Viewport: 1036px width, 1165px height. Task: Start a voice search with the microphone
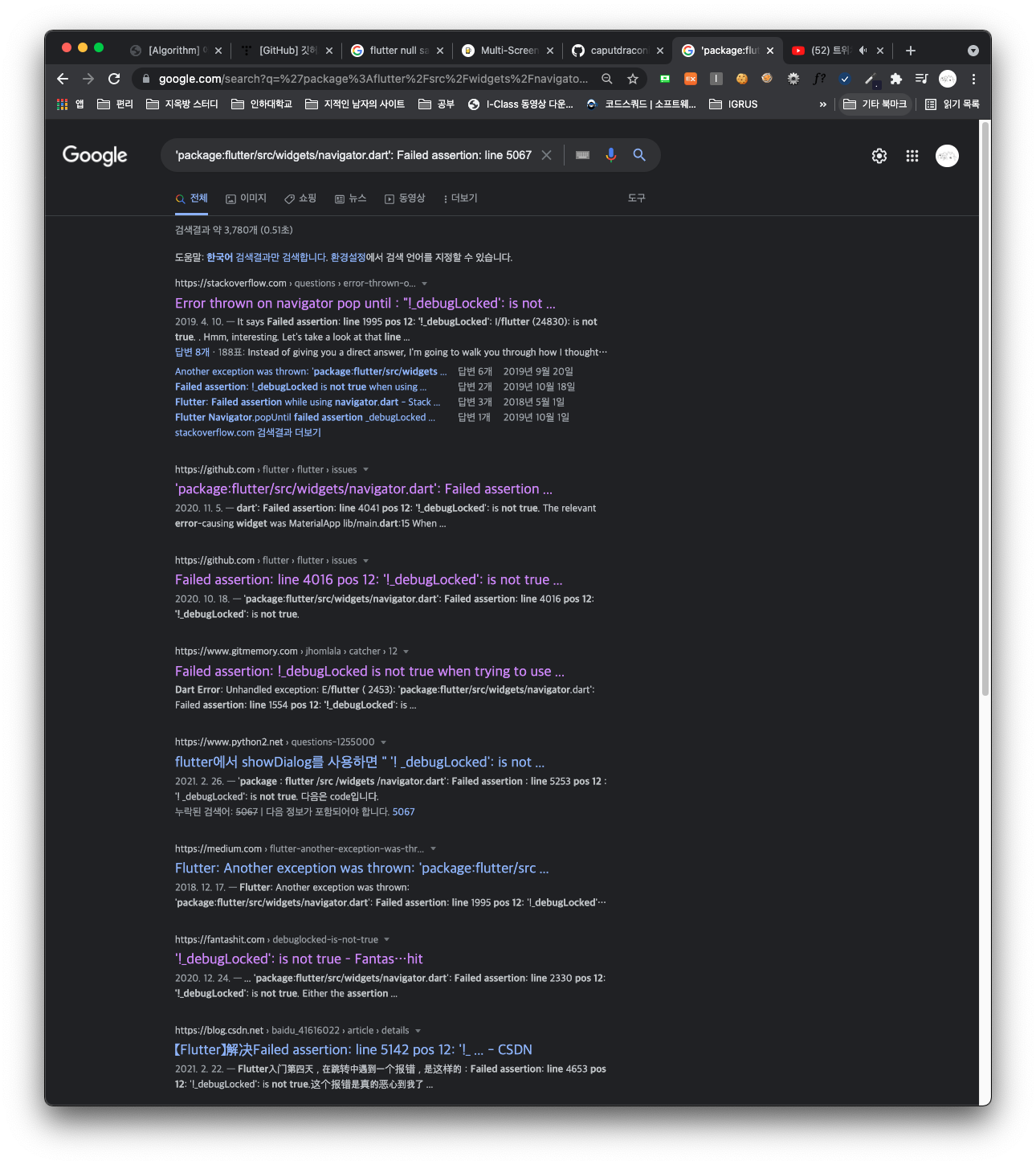(611, 155)
